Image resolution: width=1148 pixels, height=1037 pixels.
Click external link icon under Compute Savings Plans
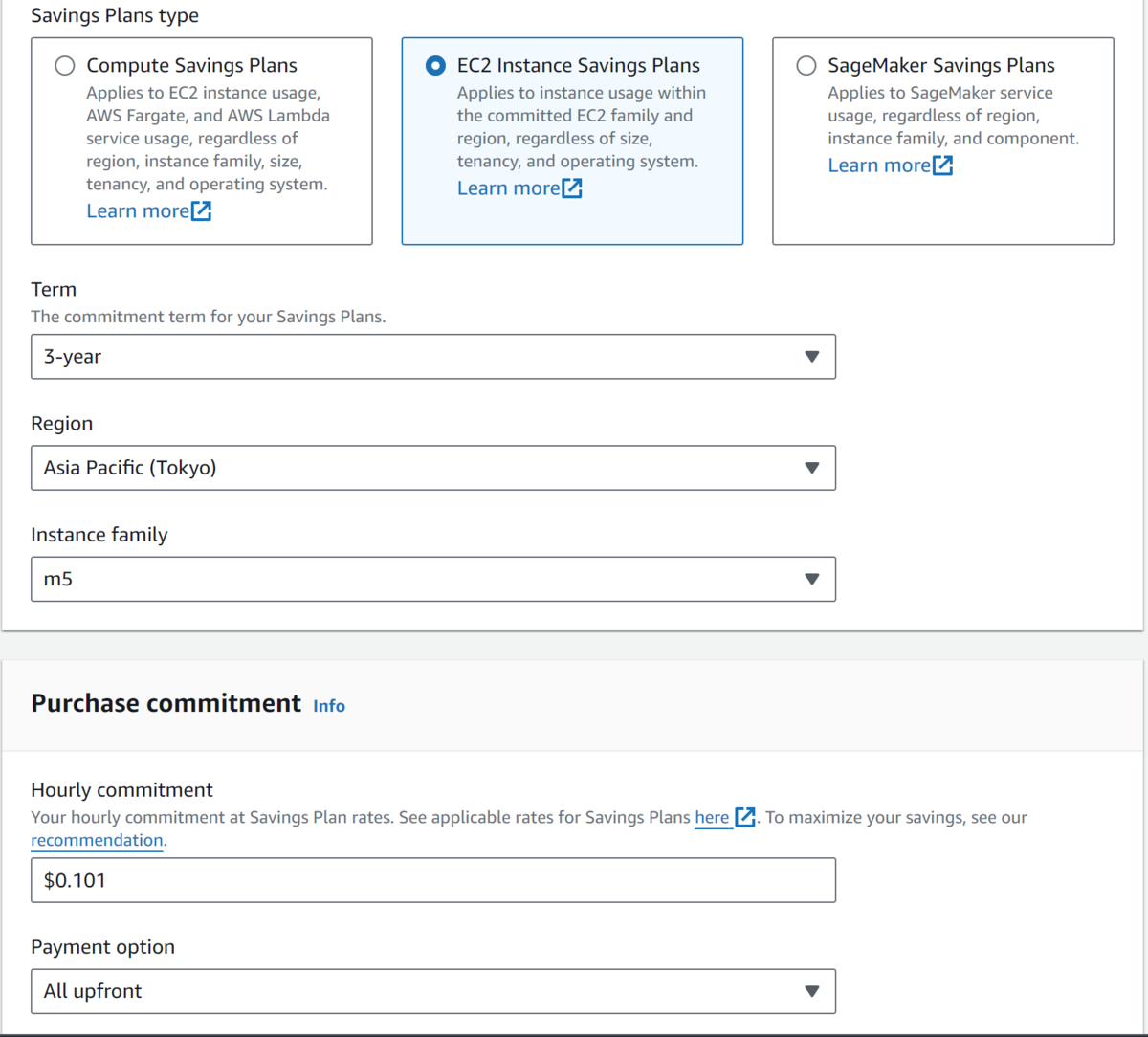pos(201,211)
